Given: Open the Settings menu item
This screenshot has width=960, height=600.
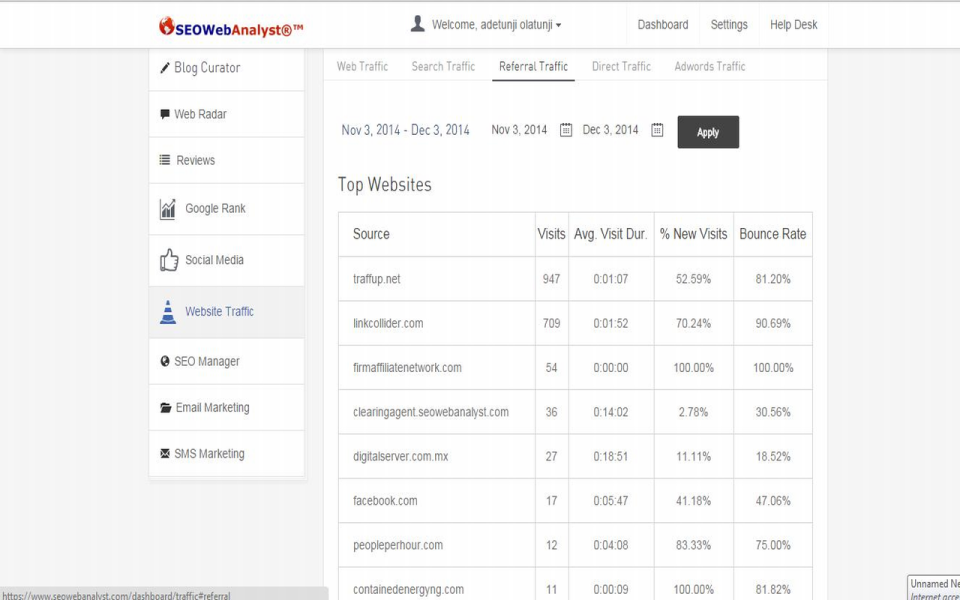Looking at the screenshot, I should [729, 24].
